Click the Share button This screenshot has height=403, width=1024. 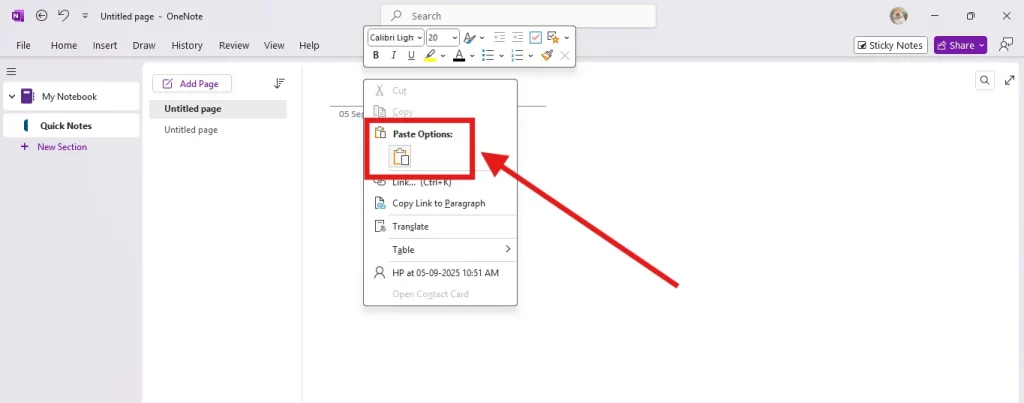(x=960, y=45)
